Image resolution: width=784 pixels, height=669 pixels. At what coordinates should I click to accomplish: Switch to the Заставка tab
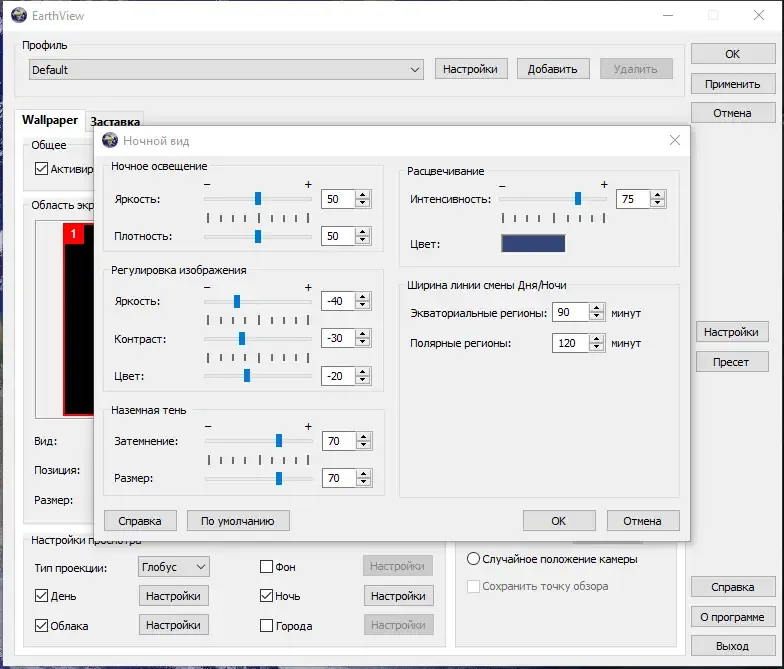pyautogui.click(x=115, y=122)
